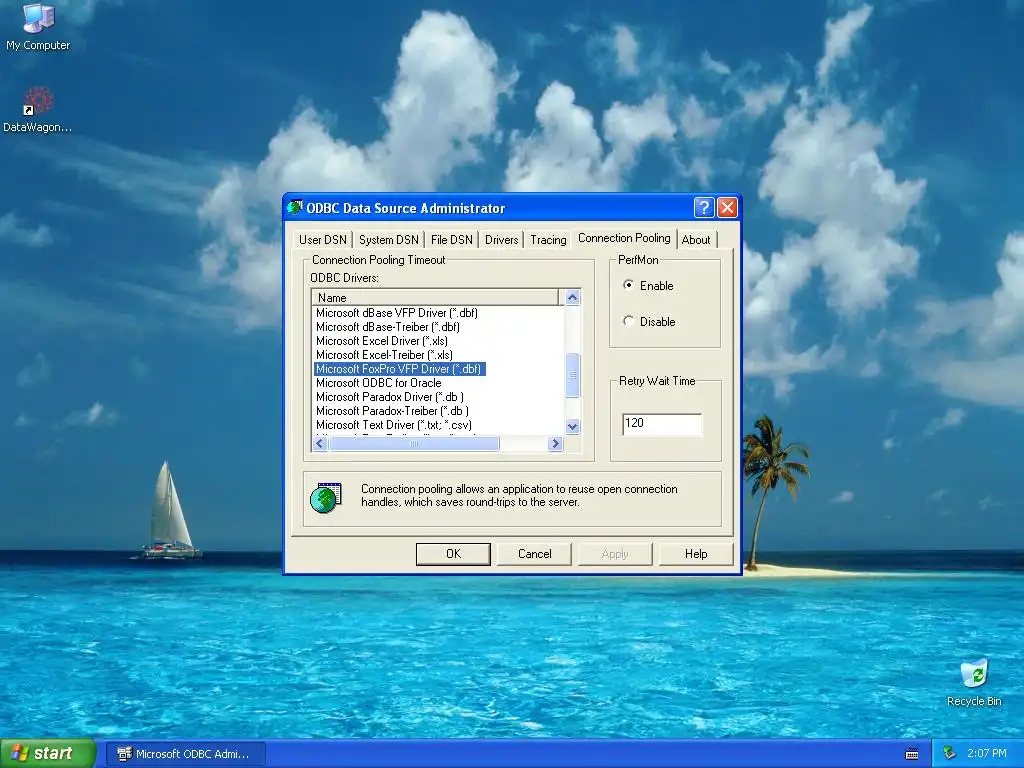Select Microsoft dBase-Treiber (*.dbf)
Screen dimensions: 1024x768
click(387, 327)
